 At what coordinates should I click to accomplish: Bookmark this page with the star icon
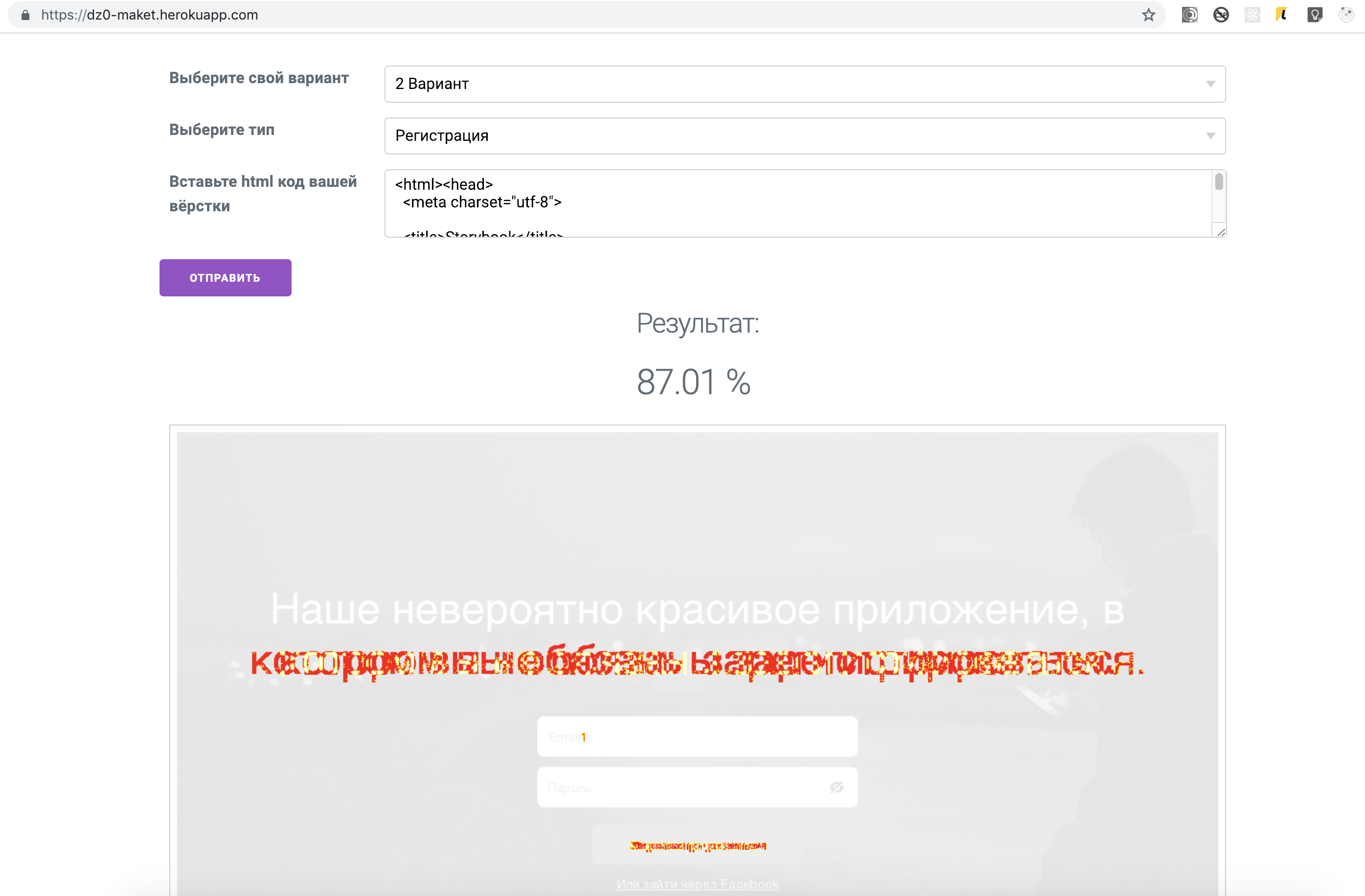point(1148,15)
